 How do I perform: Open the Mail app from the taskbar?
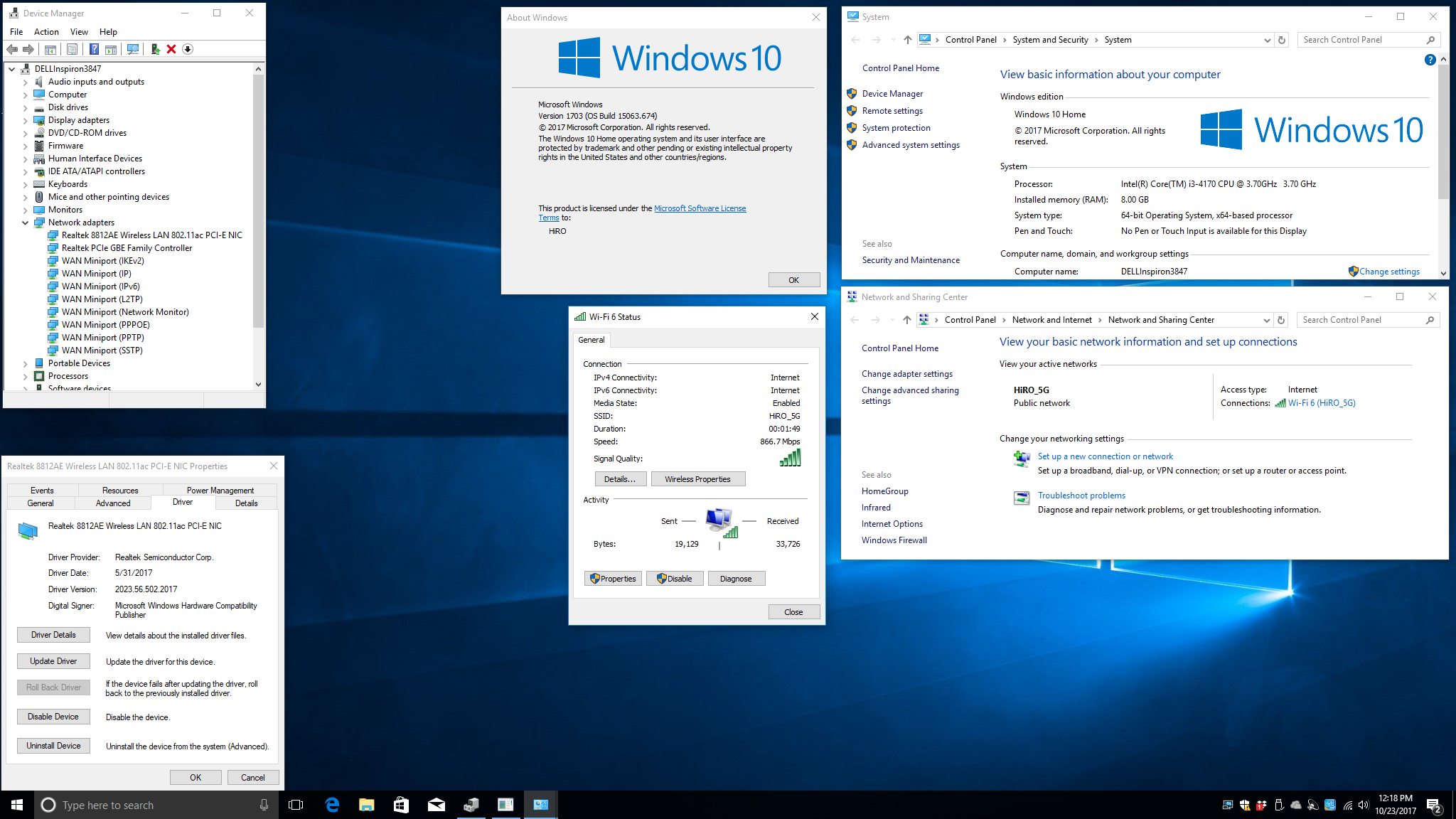436,805
